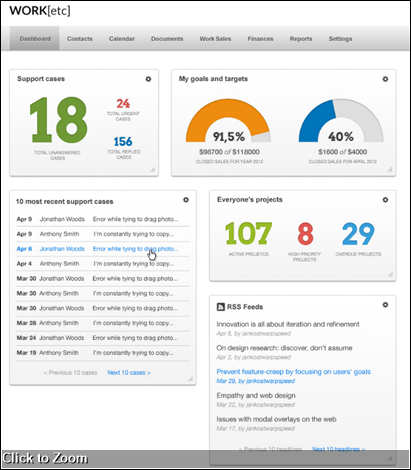Go to Reports tab
Screen dimensions: 411x470
point(301,39)
